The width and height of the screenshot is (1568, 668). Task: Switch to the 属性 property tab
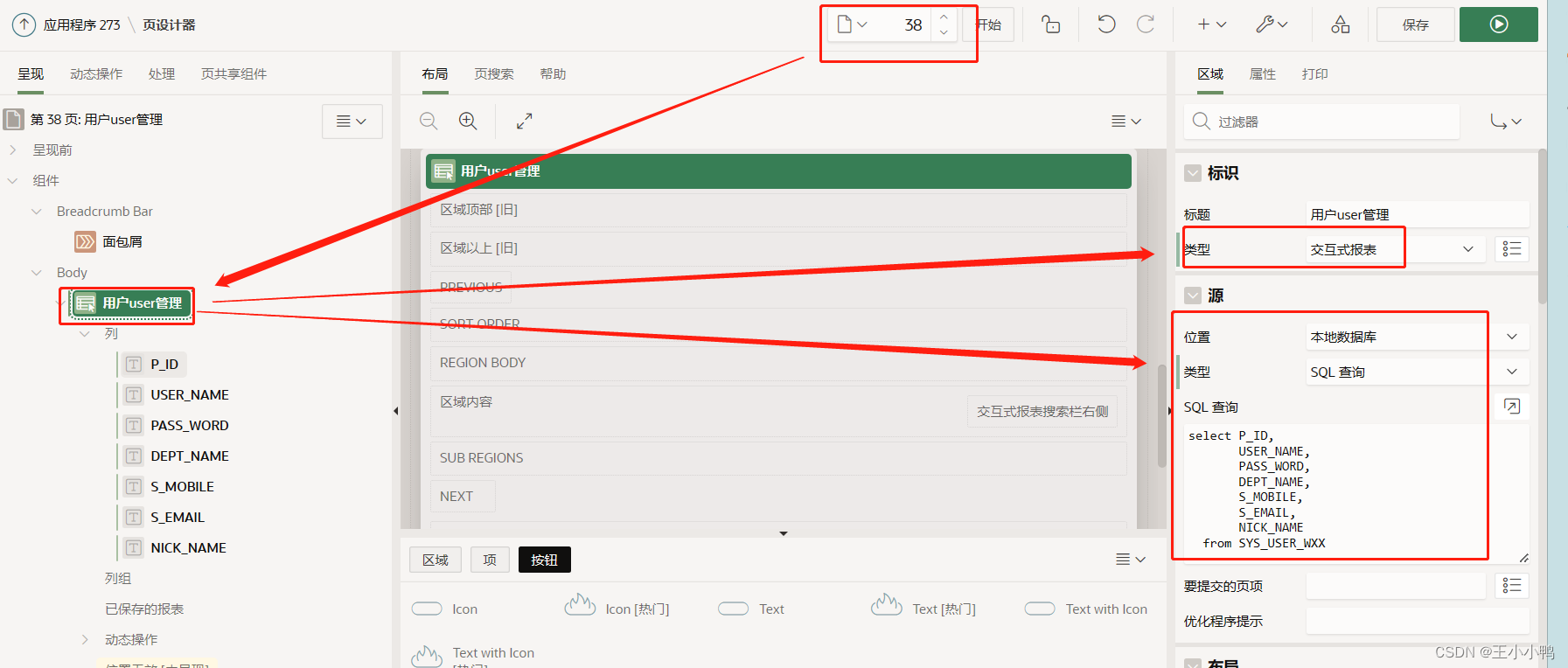1263,74
